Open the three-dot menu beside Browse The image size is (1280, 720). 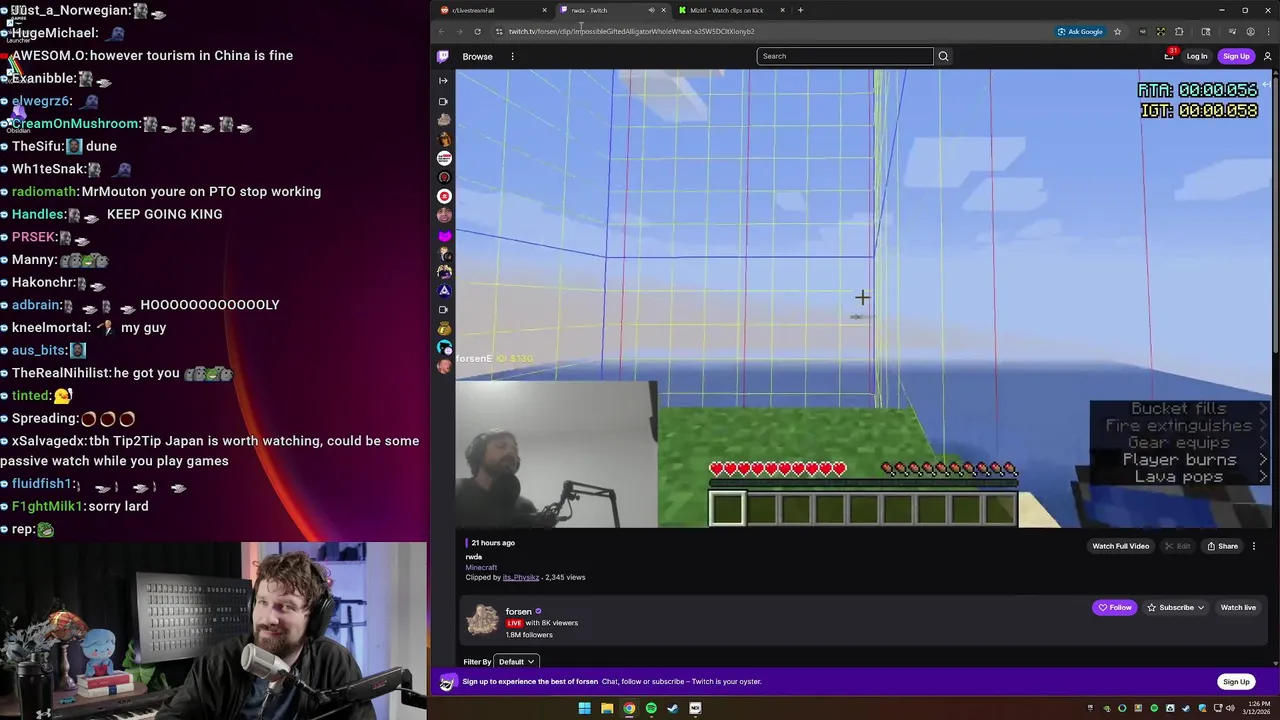[x=512, y=56]
